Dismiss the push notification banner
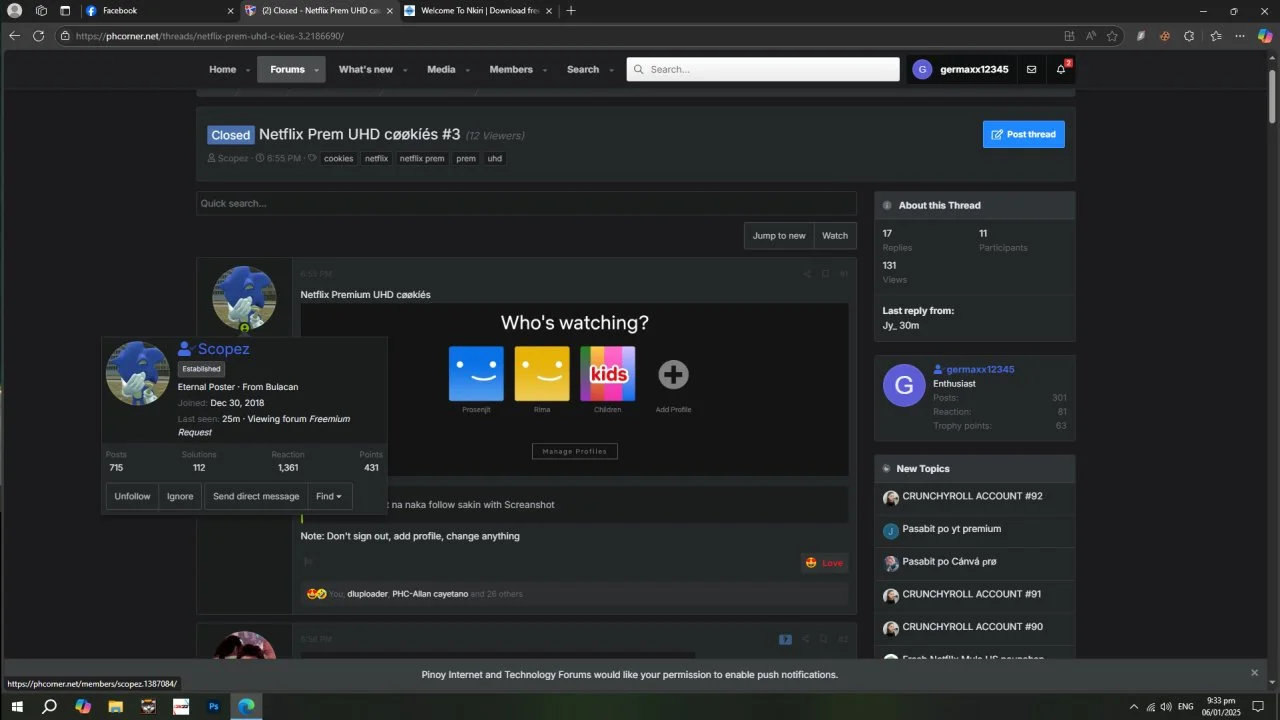The image size is (1280, 720). [x=1254, y=673]
